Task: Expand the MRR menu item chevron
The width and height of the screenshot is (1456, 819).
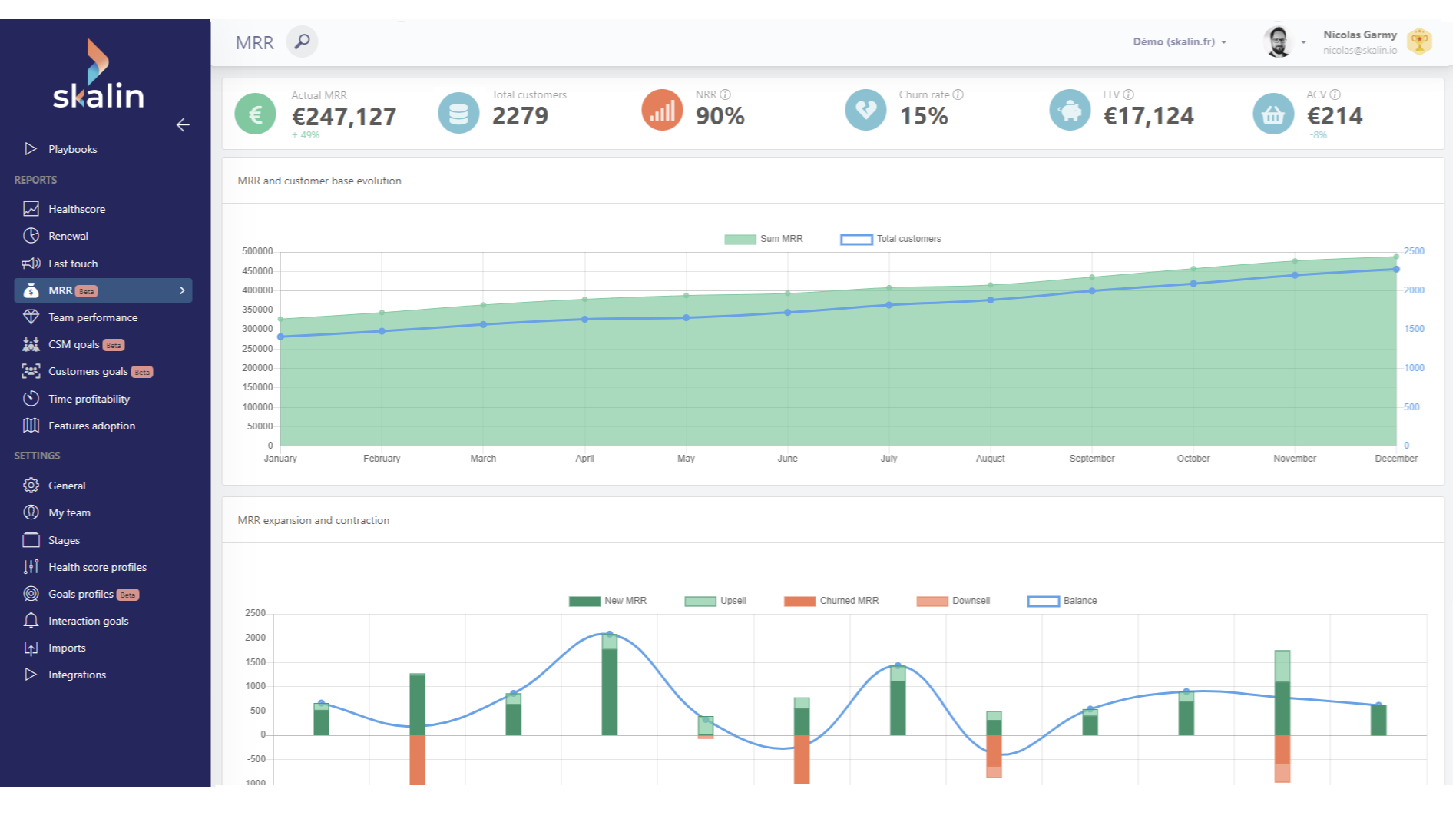Action: pos(182,290)
